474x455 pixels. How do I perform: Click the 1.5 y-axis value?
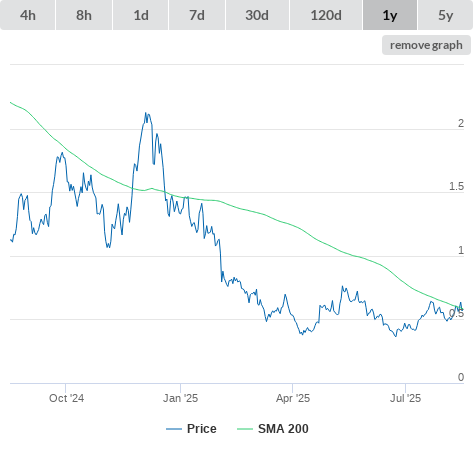click(456, 186)
